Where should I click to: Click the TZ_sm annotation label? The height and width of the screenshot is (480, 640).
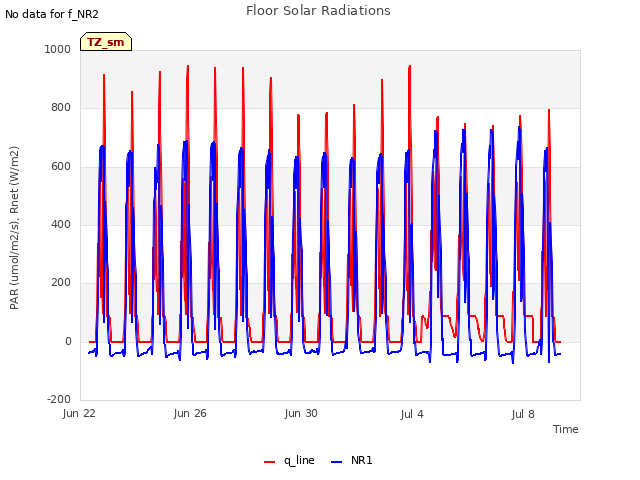click(x=106, y=42)
